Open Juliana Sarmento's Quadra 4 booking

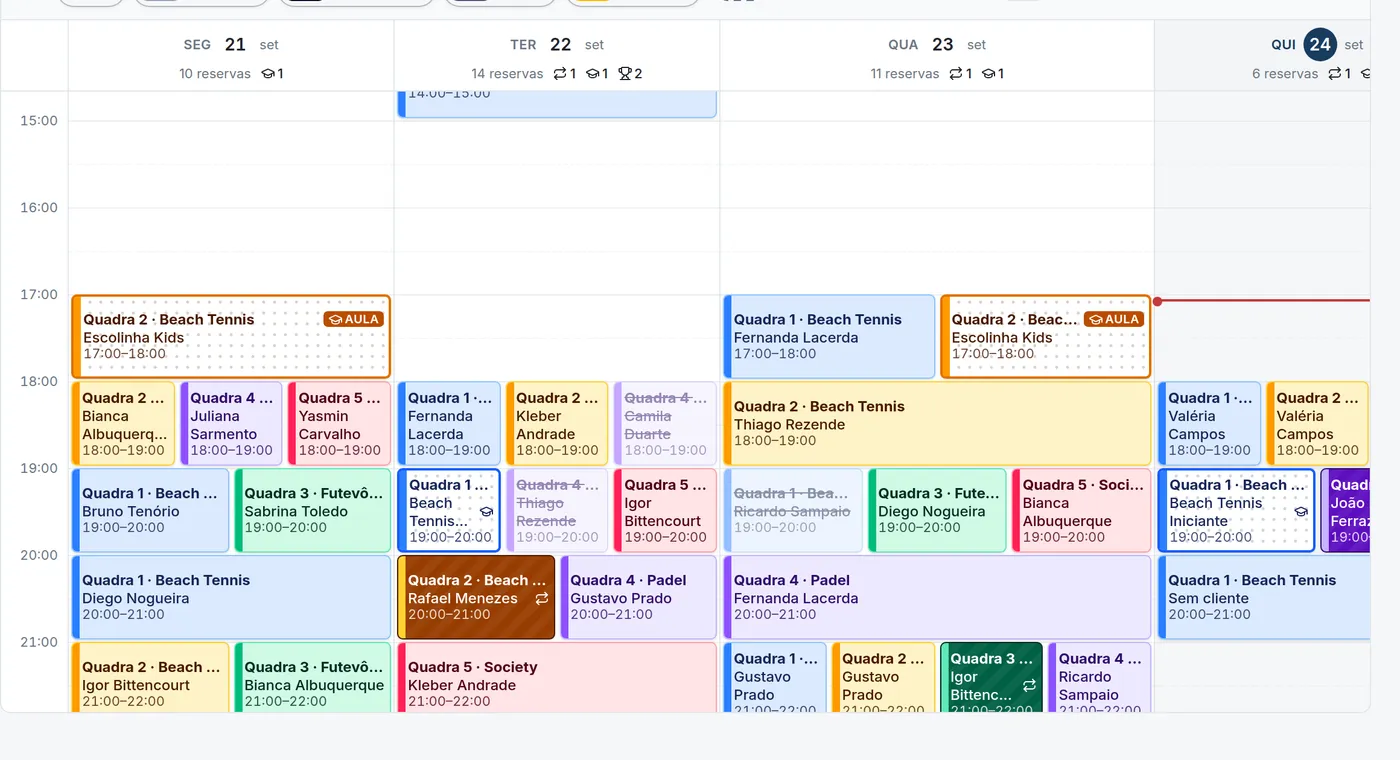pos(231,424)
